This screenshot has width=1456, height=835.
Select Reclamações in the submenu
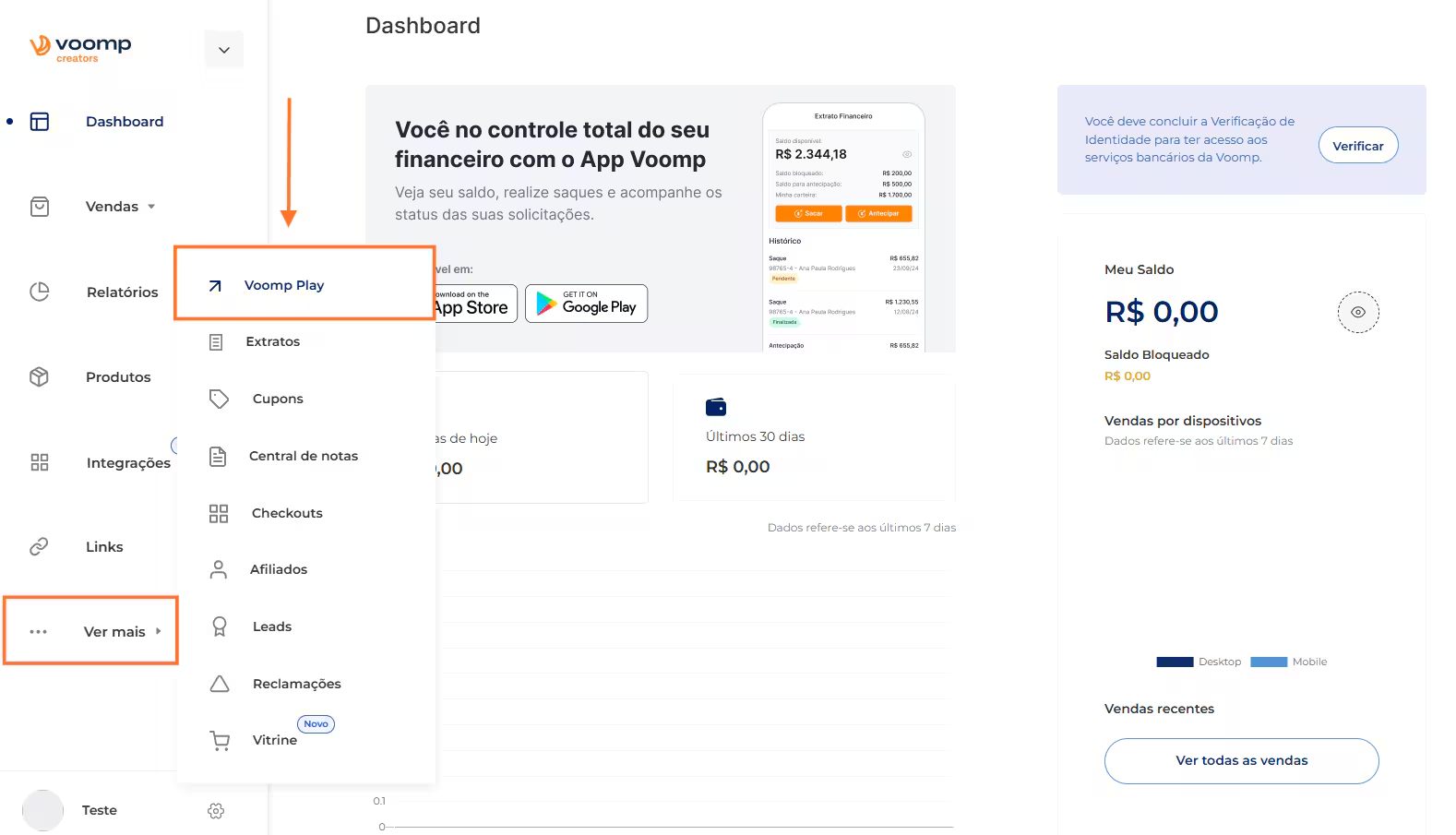297,684
